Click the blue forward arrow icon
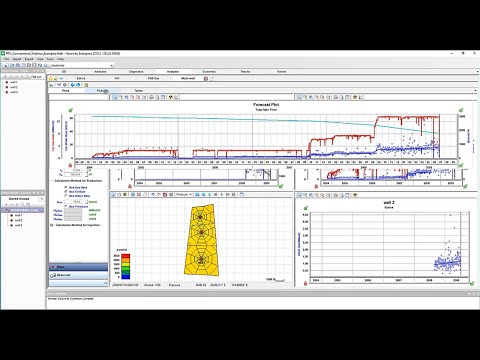Viewport: 480px width, 360px height. click(x=78, y=85)
